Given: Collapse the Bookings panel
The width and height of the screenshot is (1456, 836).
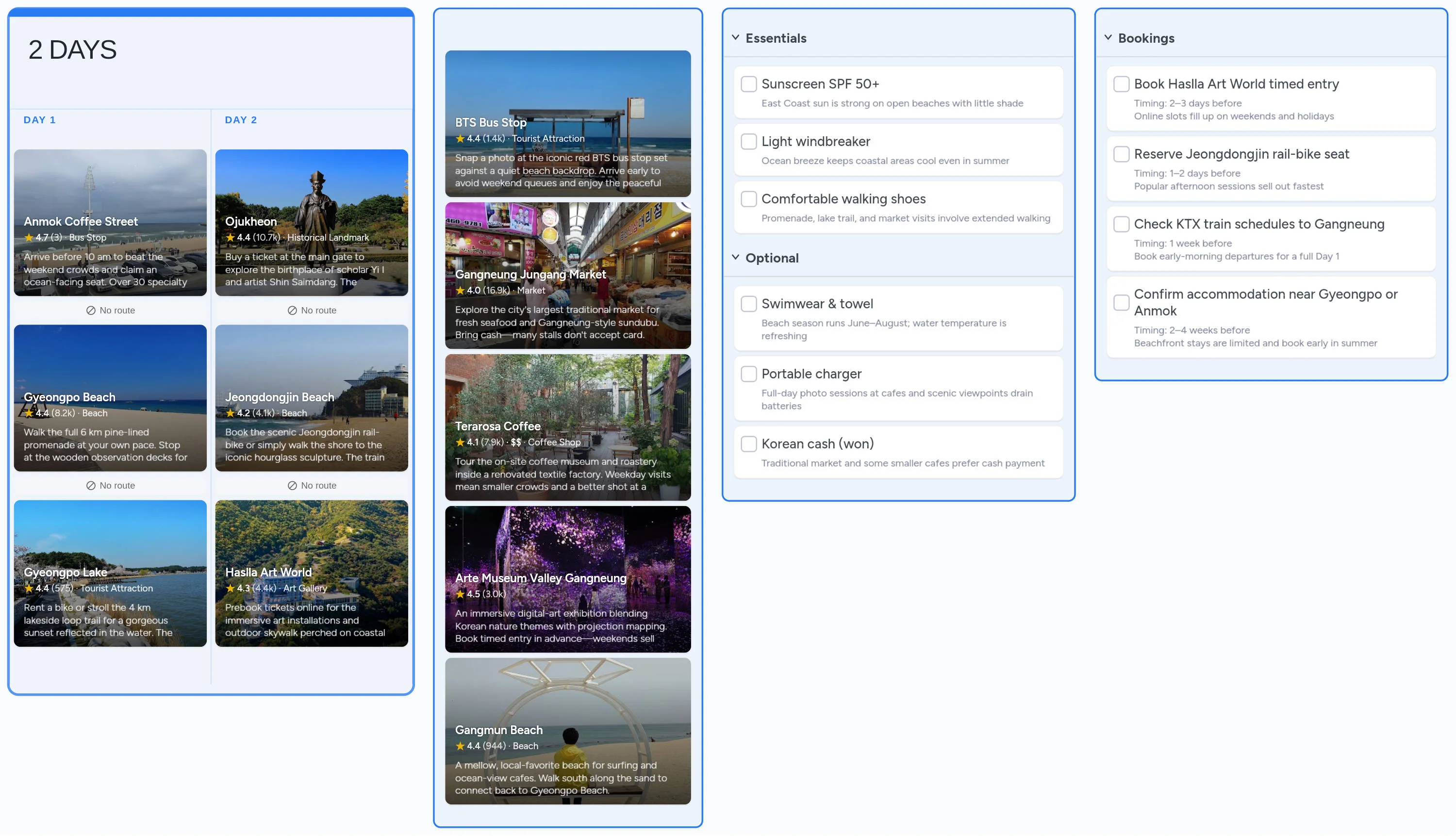Looking at the screenshot, I should tap(1108, 37).
